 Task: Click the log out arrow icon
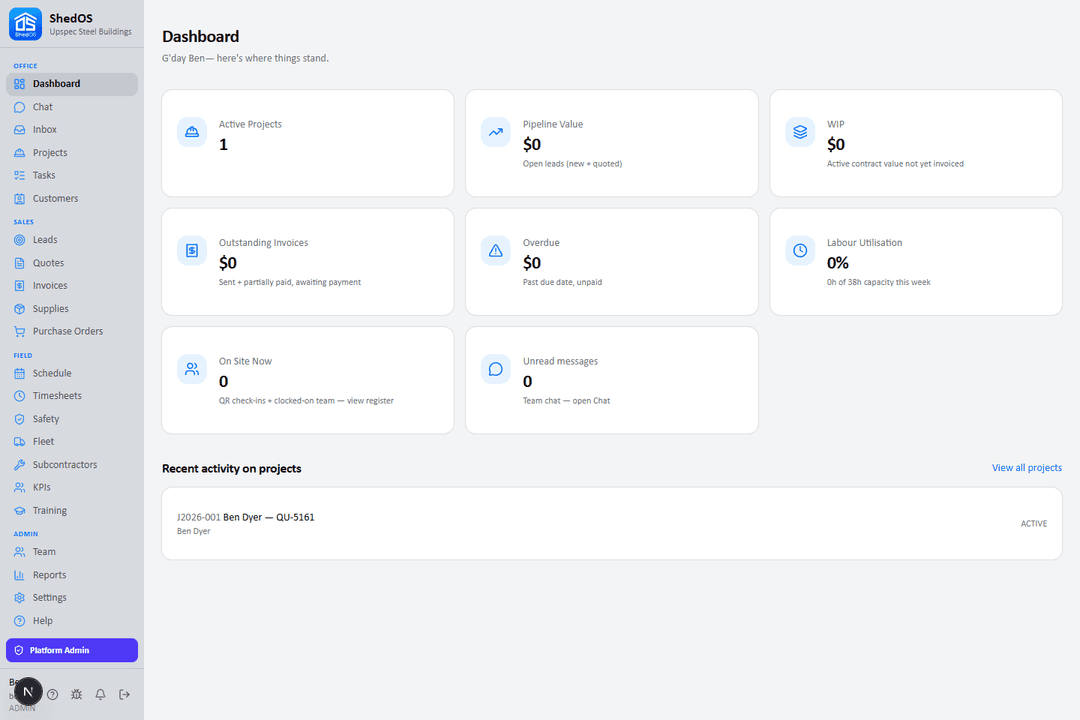point(125,695)
